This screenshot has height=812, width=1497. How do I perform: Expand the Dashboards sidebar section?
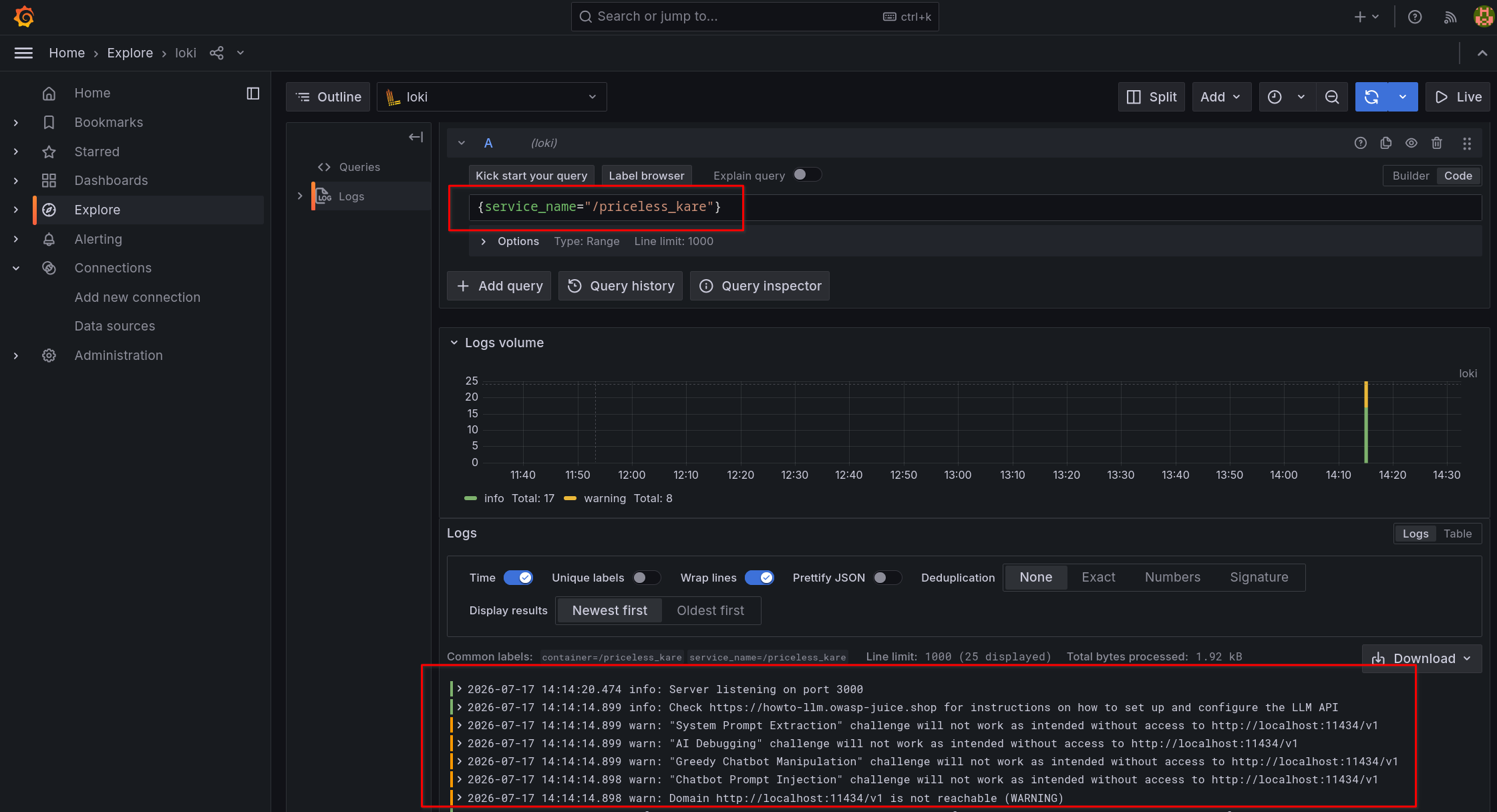click(x=16, y=180)
